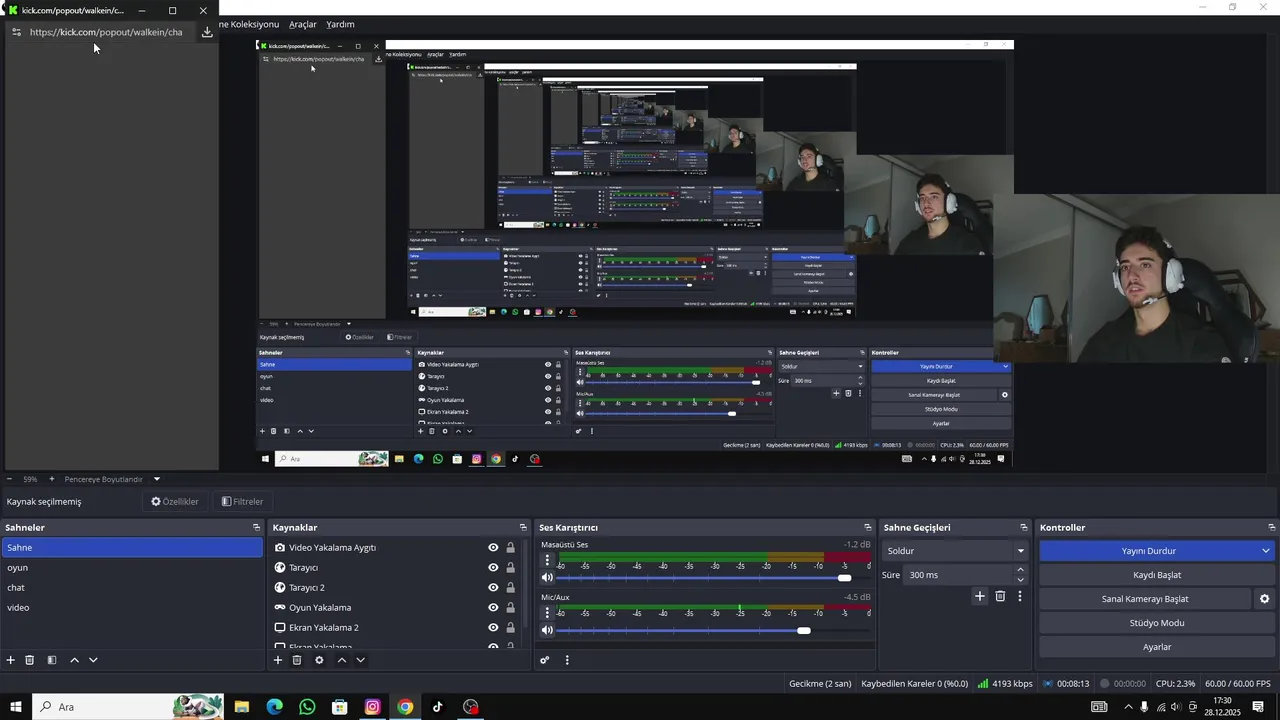Open Mic/Aux three-dot options menu
1280x720 pixels.
coord(547,613)
